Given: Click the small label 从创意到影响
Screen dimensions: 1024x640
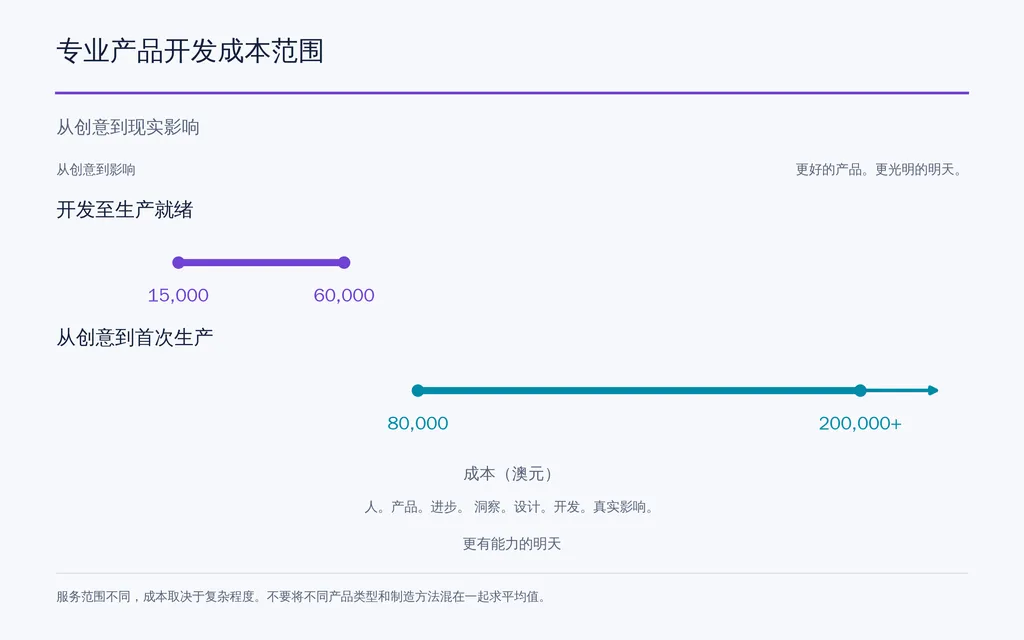Looking at the screenshot, I should coord(96,170).
